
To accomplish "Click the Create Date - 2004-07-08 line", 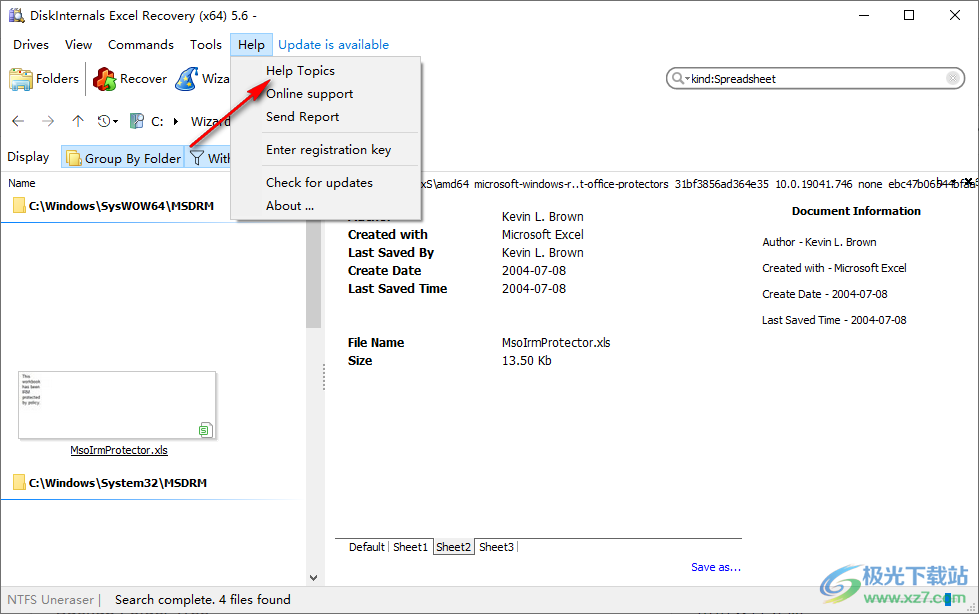I will pos(824,294).
